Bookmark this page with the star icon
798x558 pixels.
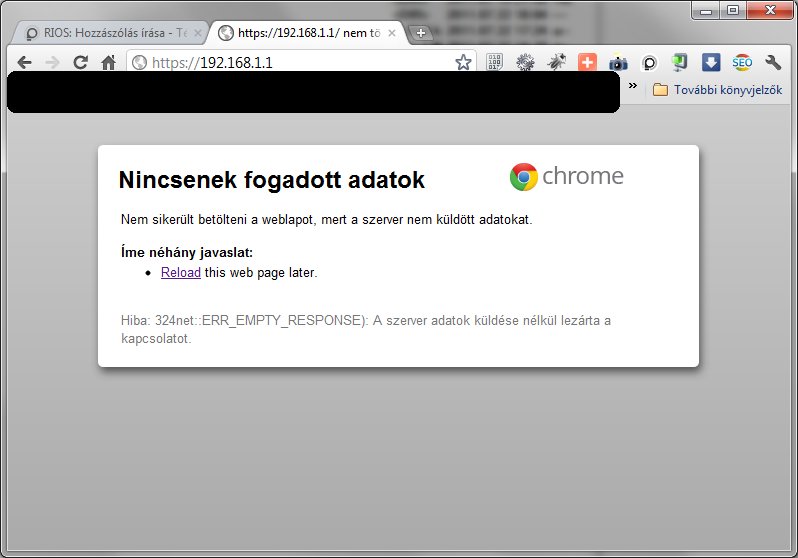pos(463,63)
